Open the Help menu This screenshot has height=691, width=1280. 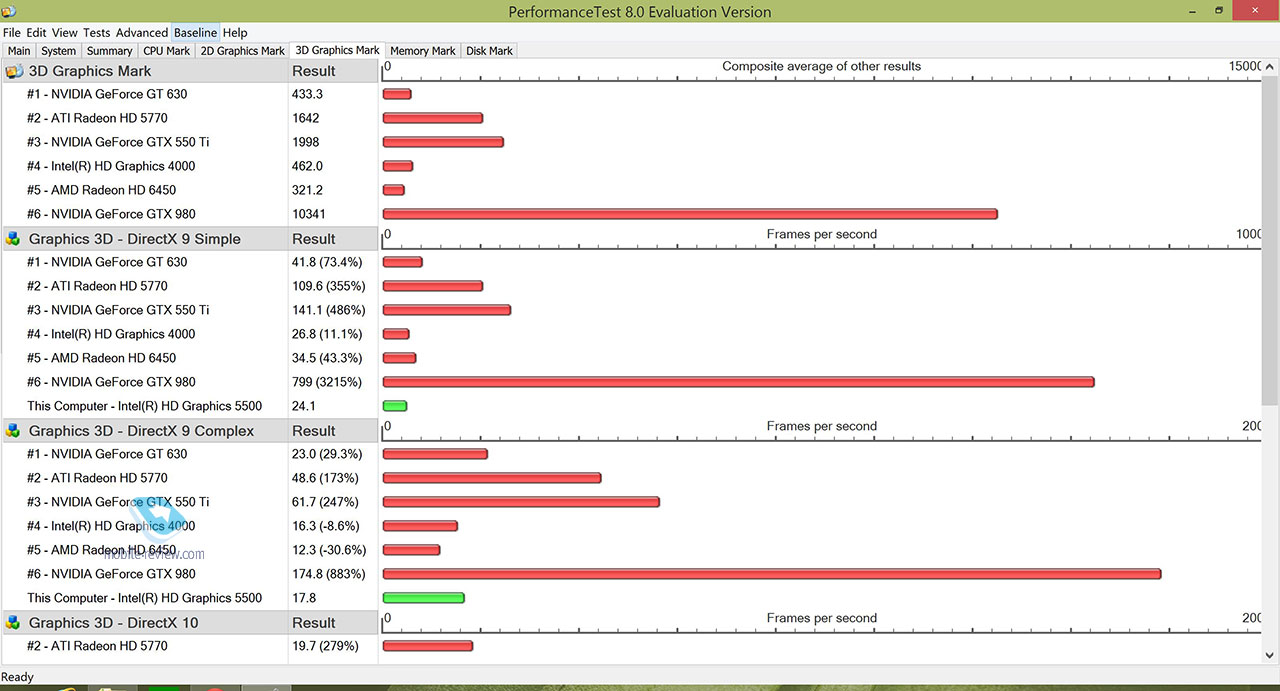[x=235, y=33]
